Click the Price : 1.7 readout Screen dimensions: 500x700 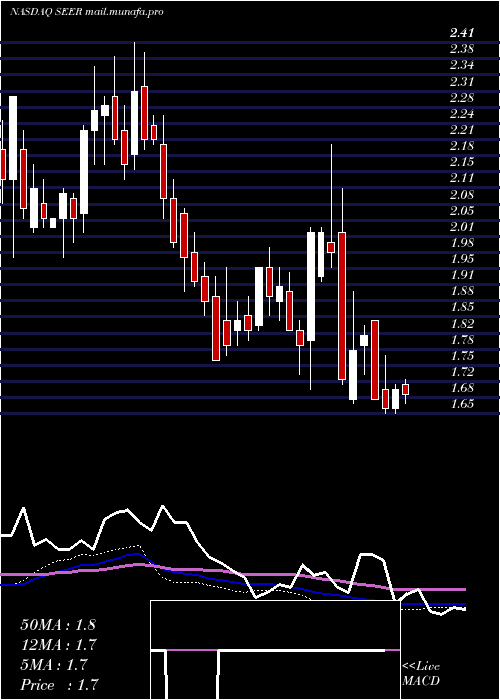coord(58,685)
